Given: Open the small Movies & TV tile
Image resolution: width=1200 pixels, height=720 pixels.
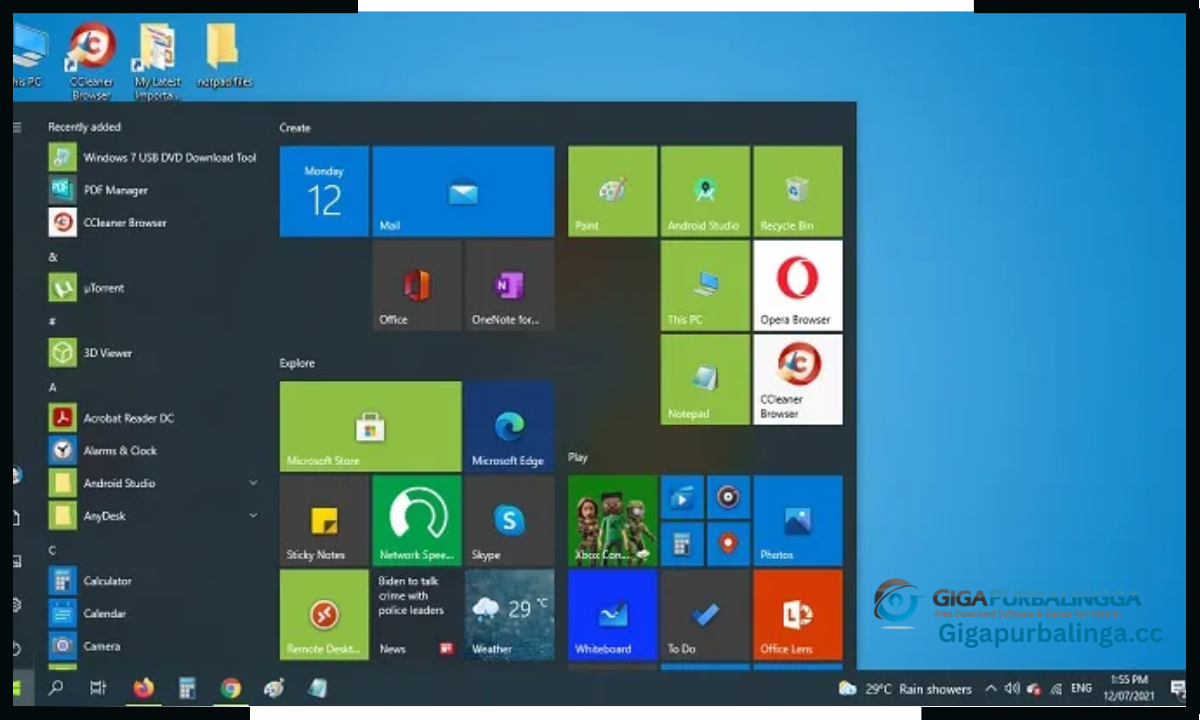Looking at the screenshot, I should click(682, 497).
